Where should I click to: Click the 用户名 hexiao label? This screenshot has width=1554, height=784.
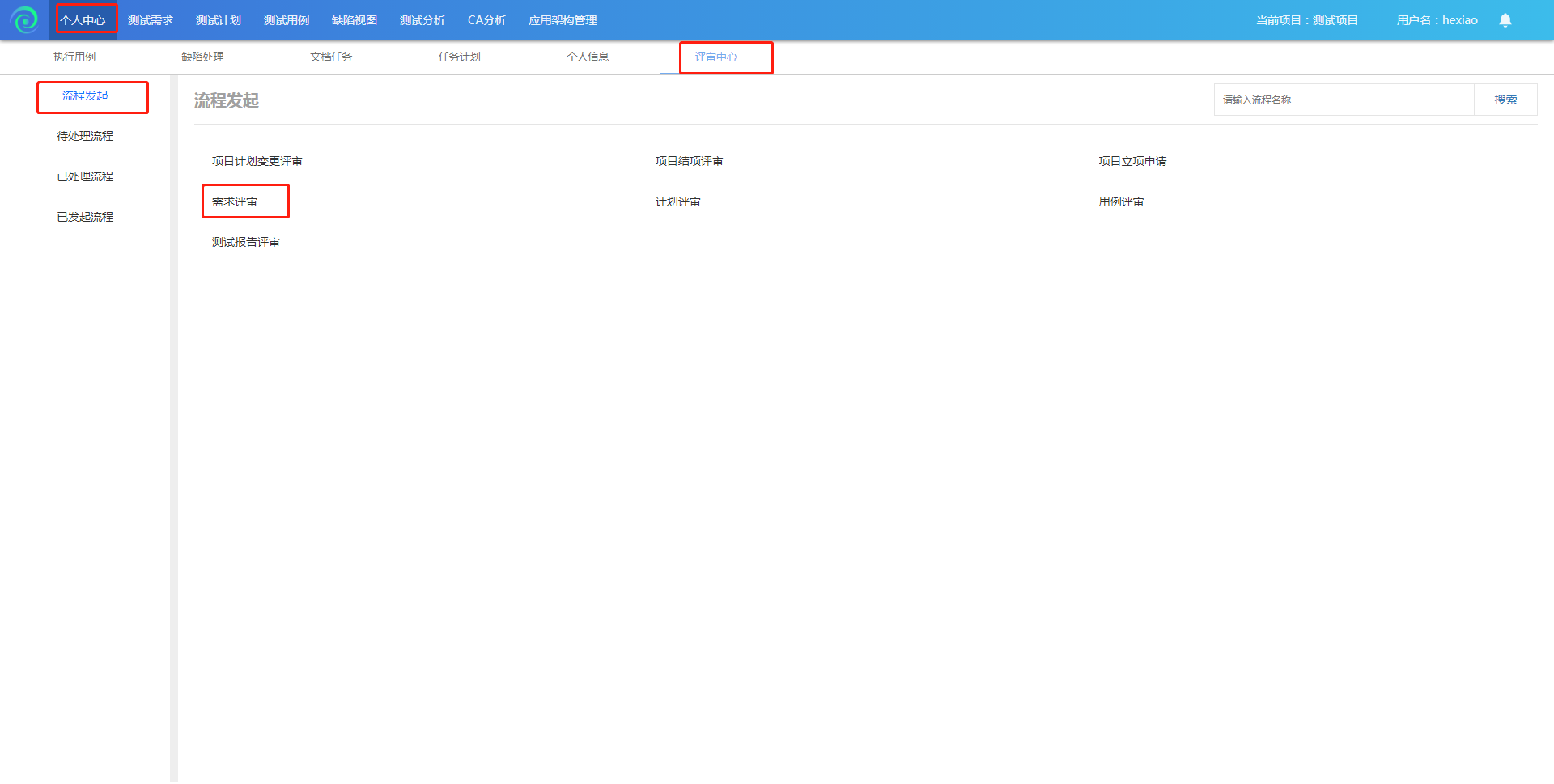click(1437, 20)
